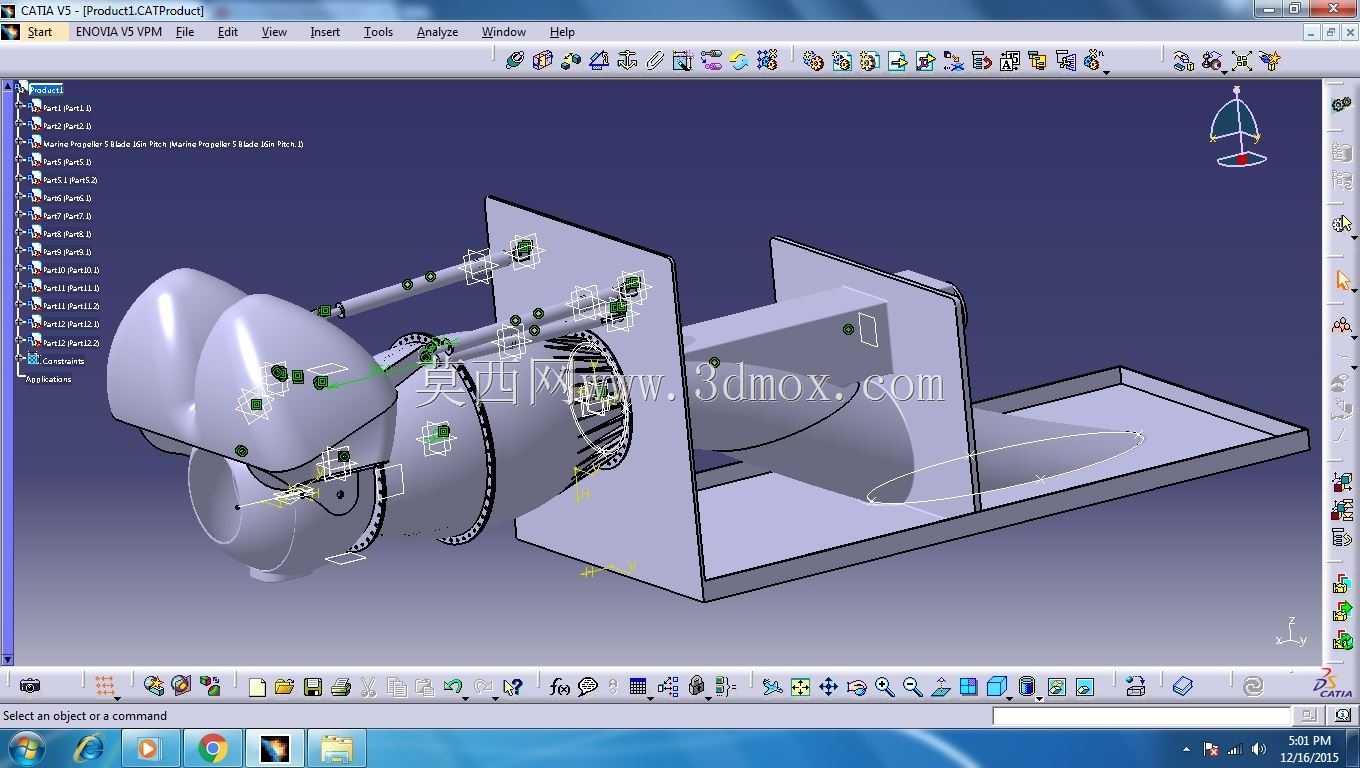This screenshot has width=1360, height=768.
Task: Create a new document with New icon
Action: pos(257,687)
